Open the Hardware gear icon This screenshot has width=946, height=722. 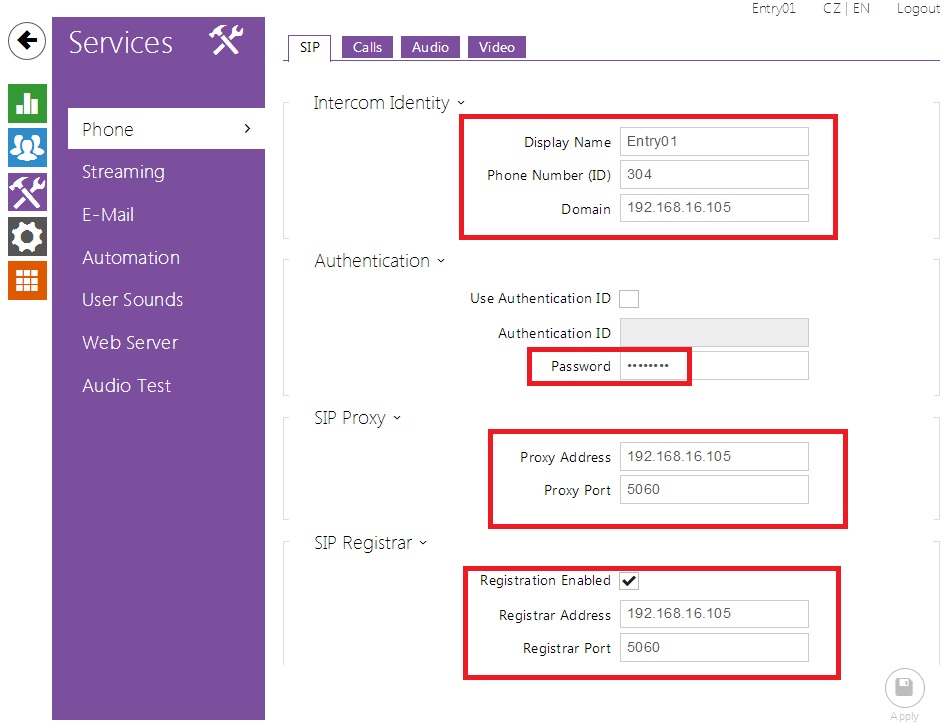[x=27, y=237]
